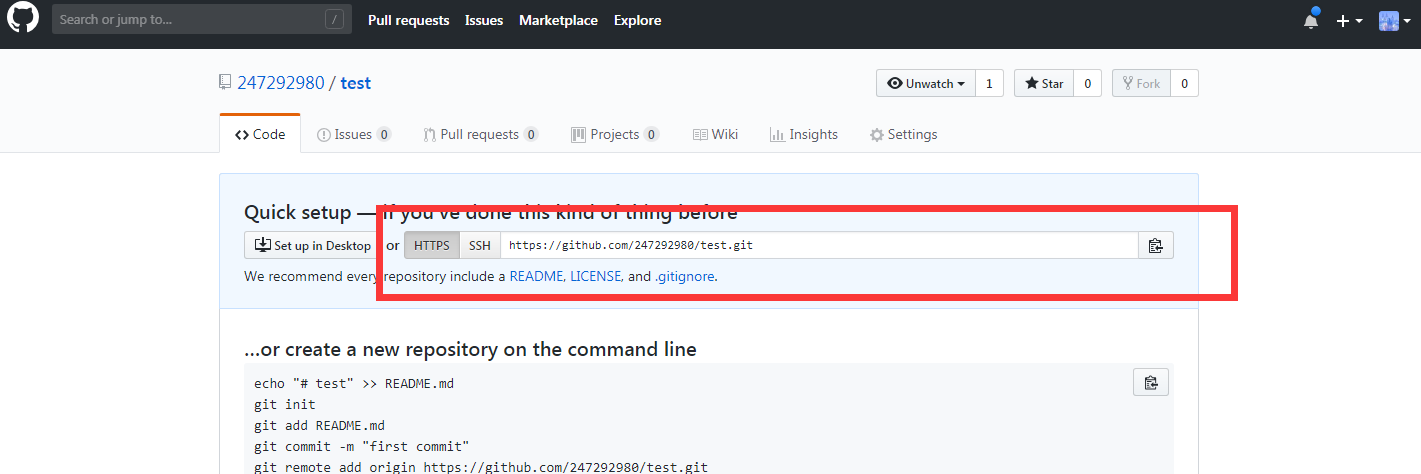Open Issues in top navigation
This screenshot has width=1421, height=474.
click(484, 20)
